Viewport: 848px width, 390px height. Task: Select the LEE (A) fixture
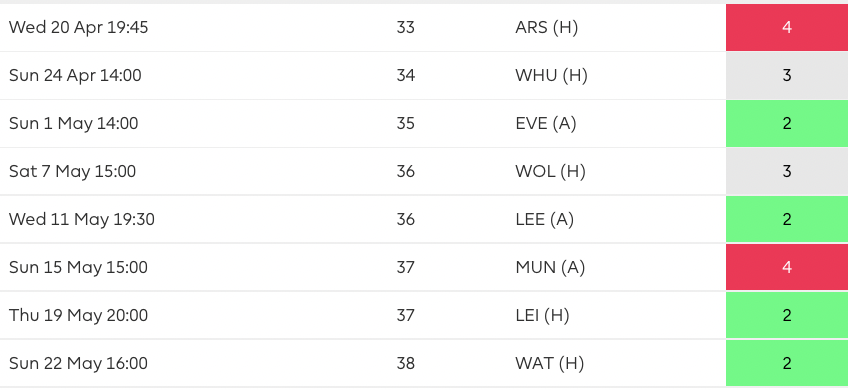(545, 219)
